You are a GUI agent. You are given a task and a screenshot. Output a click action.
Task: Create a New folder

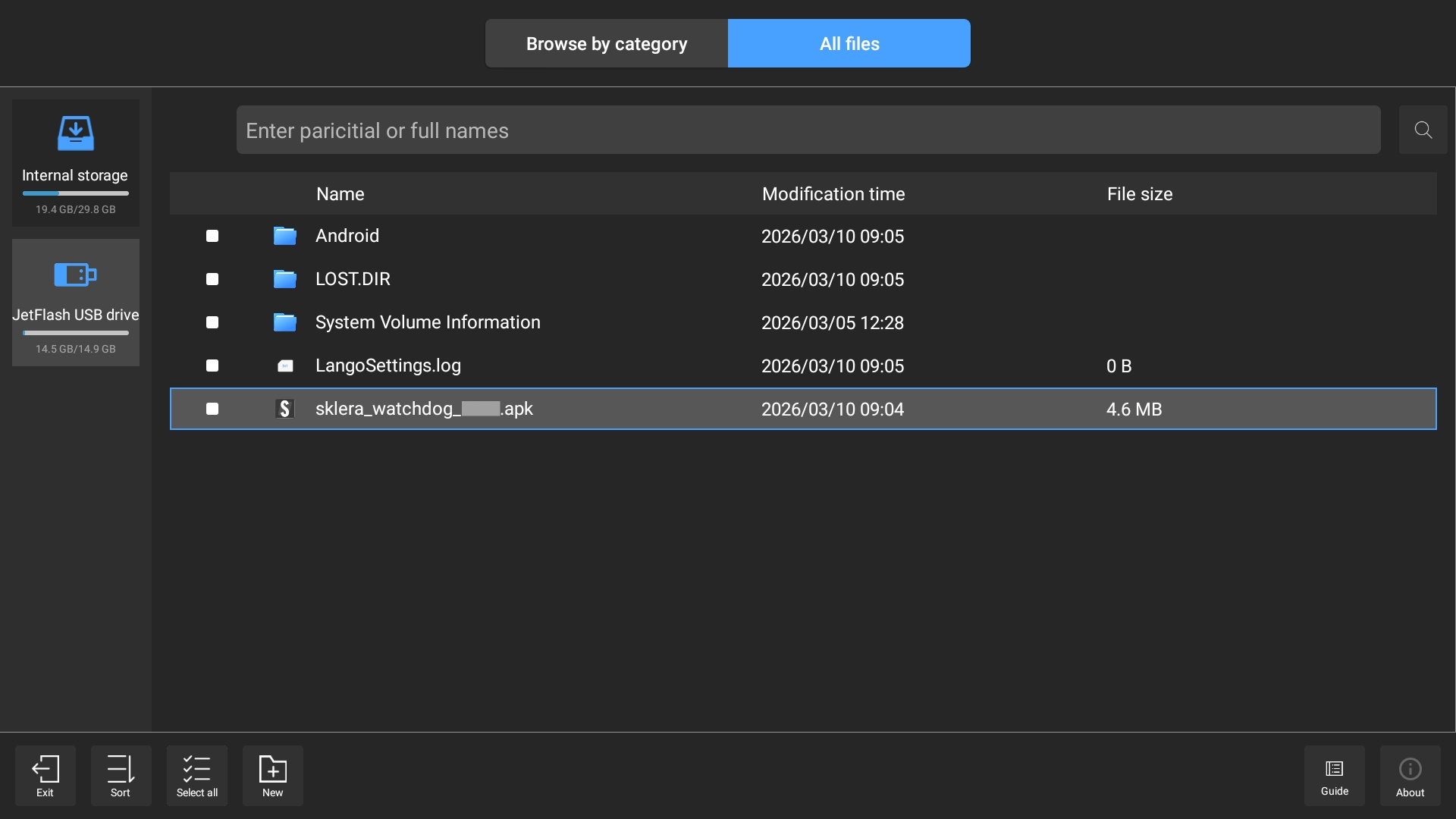(x=272, y=775)
